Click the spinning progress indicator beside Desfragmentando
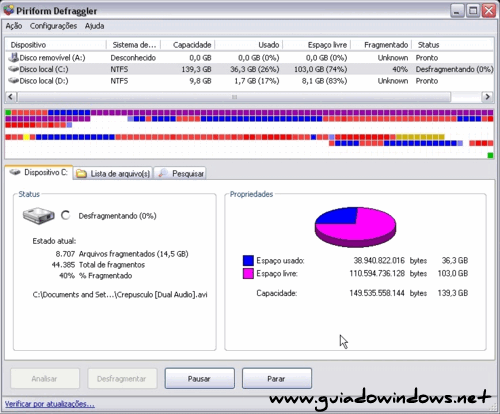The width and height of the screenshot is (500, 414). (x=66, y=216)
